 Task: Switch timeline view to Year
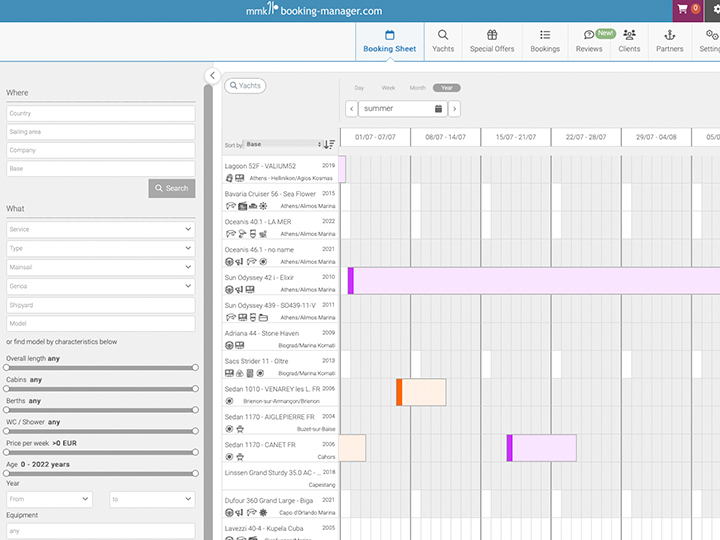coord(446,88)
